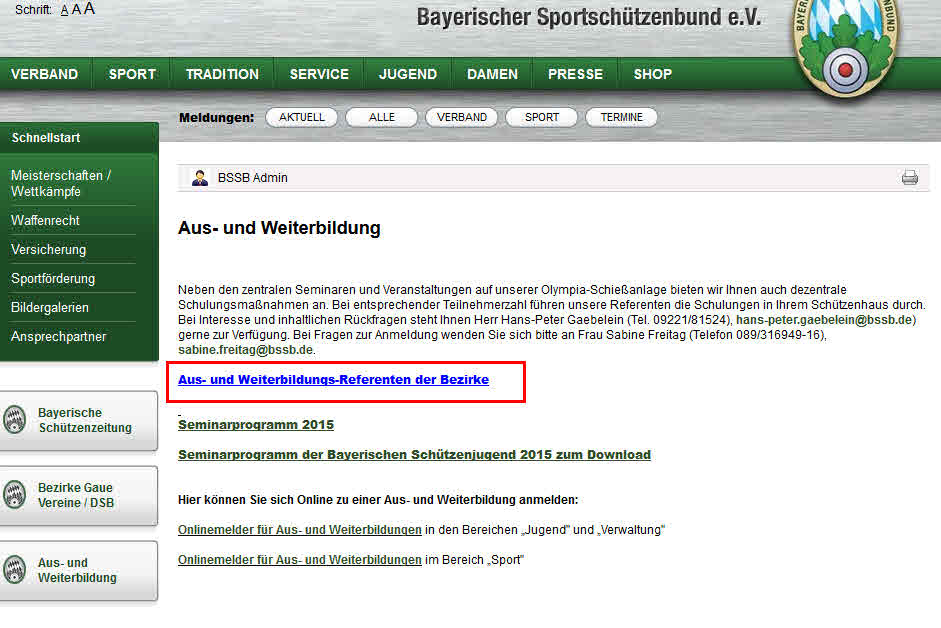Image resolution: width=941 pixels, height=628 pixels.
Task: Open the JUGEND menu item
Action: [x=407, y=74]
